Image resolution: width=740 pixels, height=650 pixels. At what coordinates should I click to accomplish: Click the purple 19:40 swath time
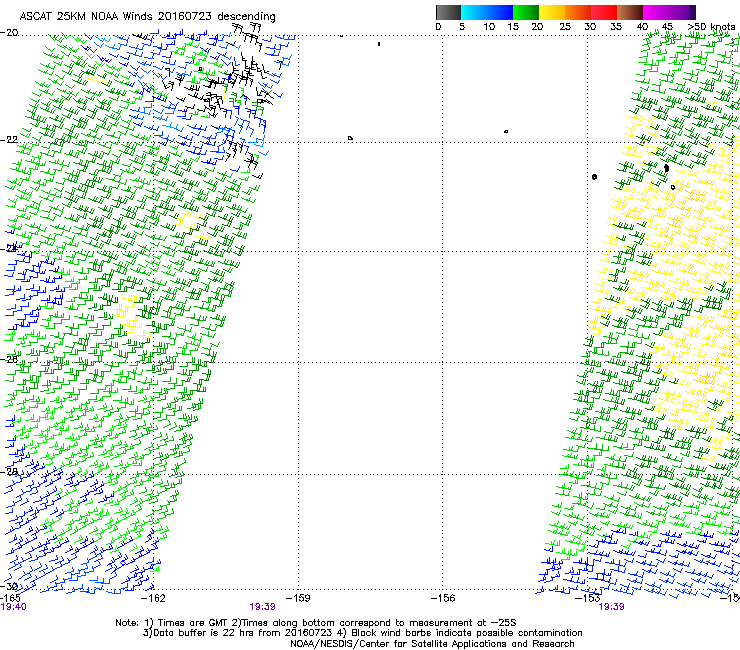pyautogui.click(x=14, y=607)
